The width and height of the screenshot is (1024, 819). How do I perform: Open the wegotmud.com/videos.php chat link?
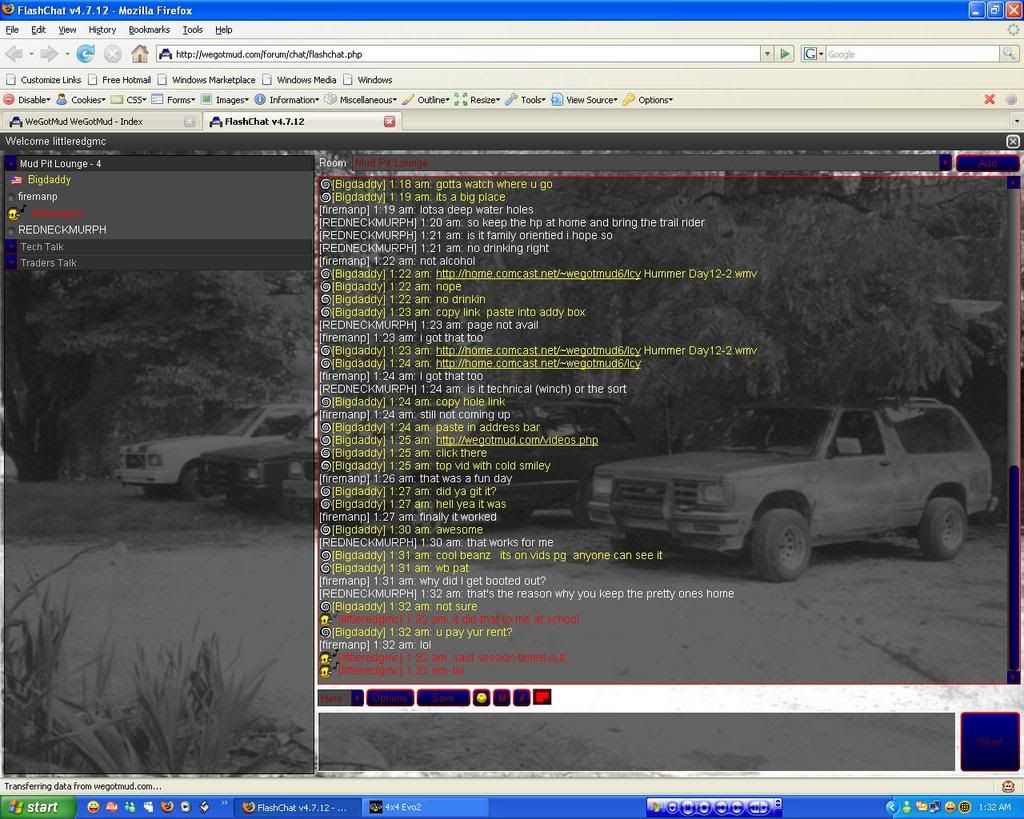516,440
